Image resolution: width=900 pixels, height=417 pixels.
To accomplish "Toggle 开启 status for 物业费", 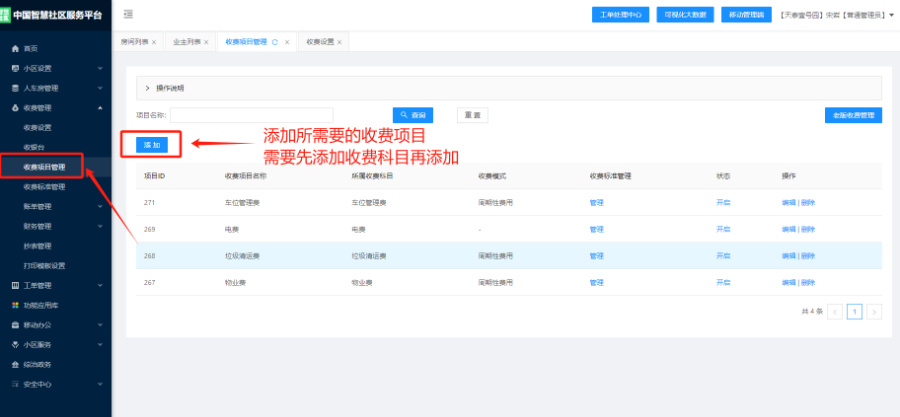I will (x=723, y=283).
